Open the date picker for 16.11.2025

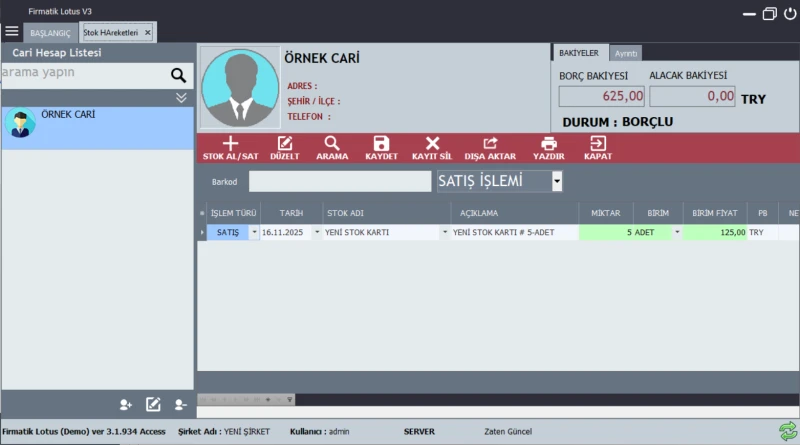317,232
